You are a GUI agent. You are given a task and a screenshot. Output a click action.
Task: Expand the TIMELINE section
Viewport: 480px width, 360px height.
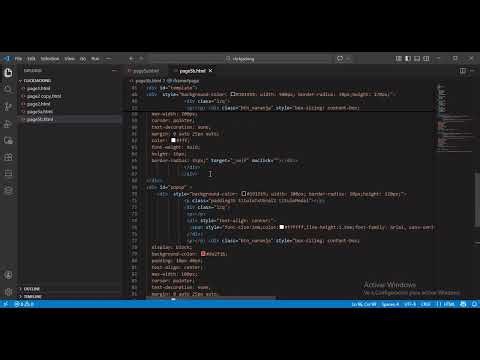click(x=32, y=296)
